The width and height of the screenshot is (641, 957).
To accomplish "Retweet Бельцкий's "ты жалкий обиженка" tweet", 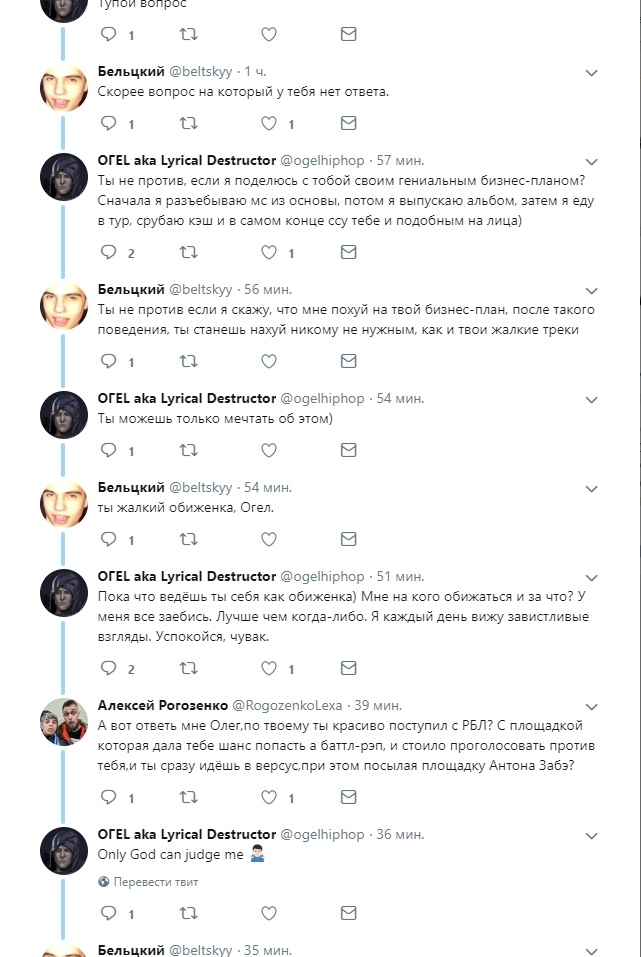I will [188, 540].
